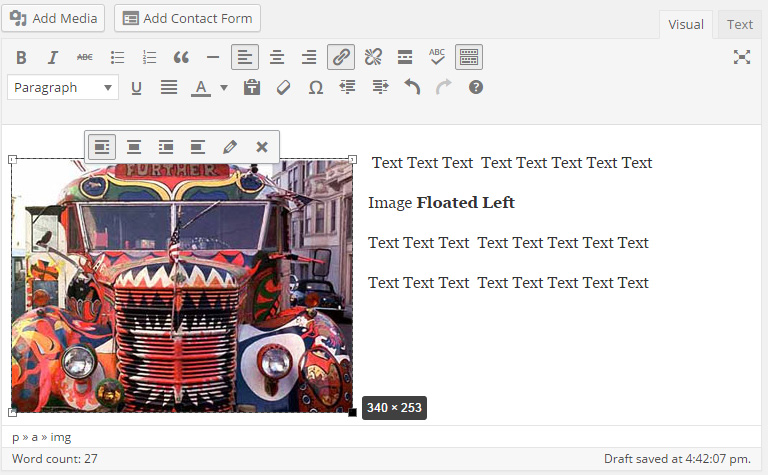Toggle italic formatting
Image resolution: width=768 pixels, height=475 pixels.
coord(53,57)
